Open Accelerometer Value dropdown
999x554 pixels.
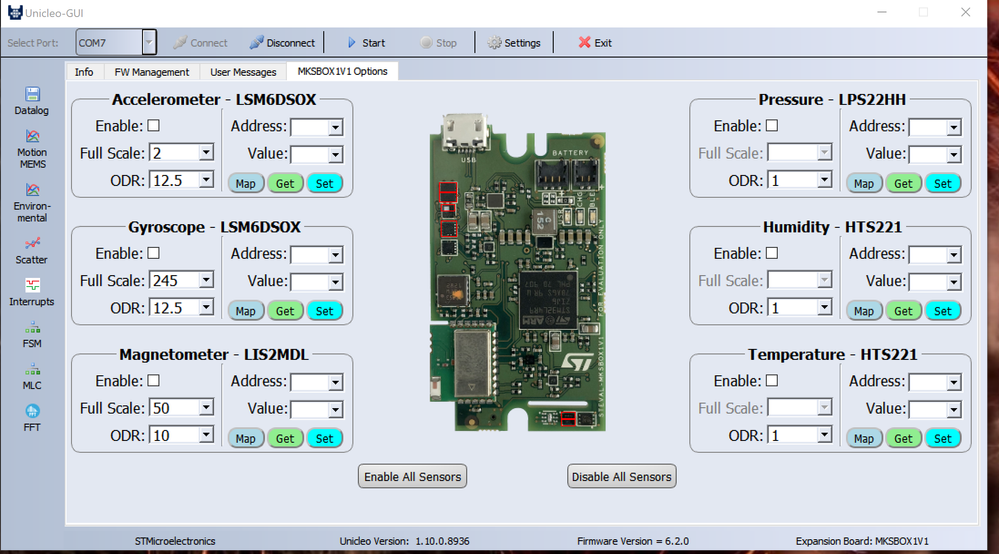pos(336,155)
